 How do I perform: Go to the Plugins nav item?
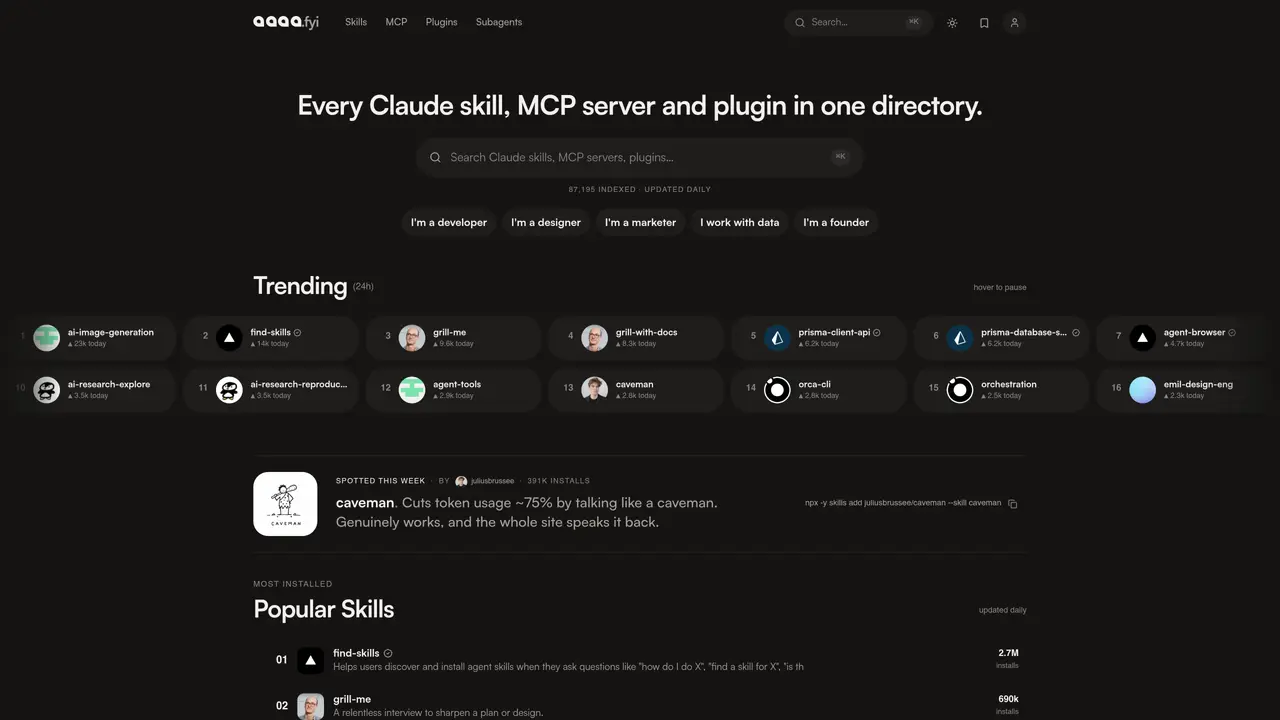pos(441,22)
